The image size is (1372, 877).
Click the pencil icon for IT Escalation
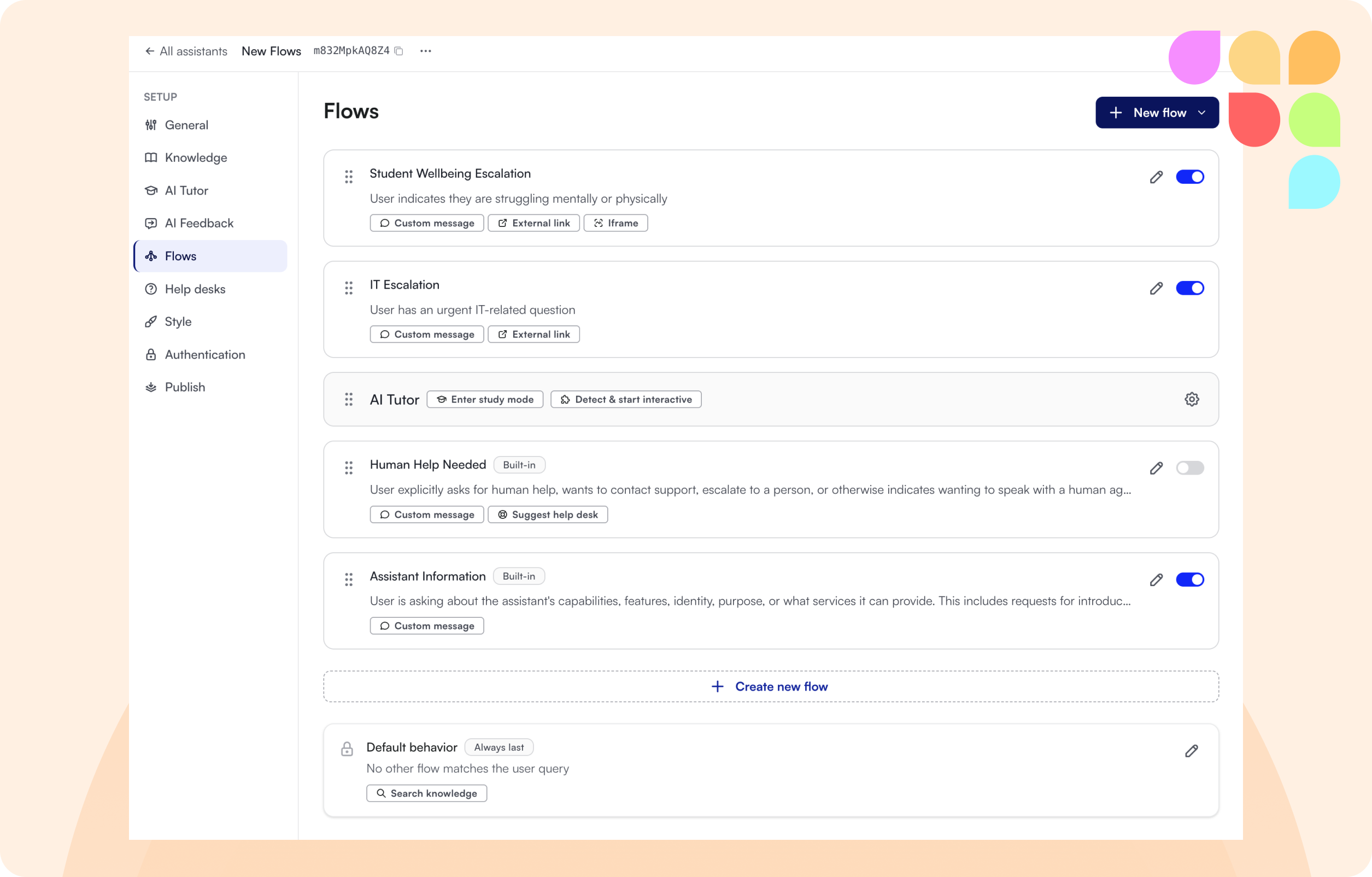click(1156, 288)
